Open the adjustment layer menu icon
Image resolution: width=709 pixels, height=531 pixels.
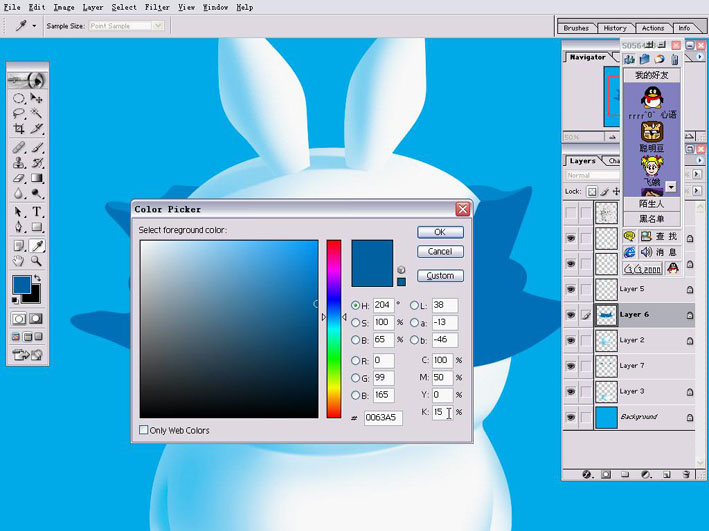pyautogui.click(x=646, y=474)
